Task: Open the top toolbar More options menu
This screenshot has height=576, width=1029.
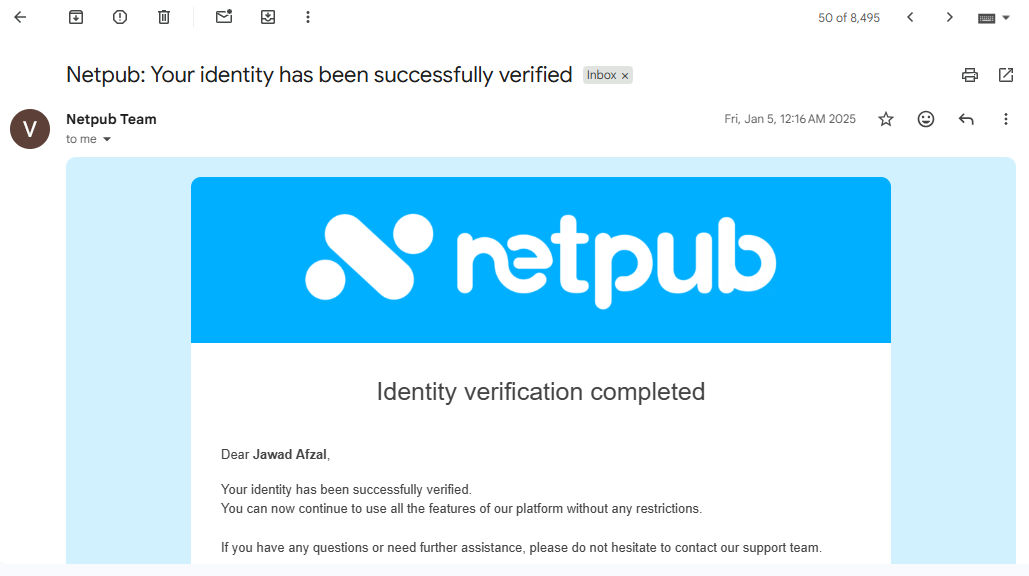Action: tap(308, 17)
